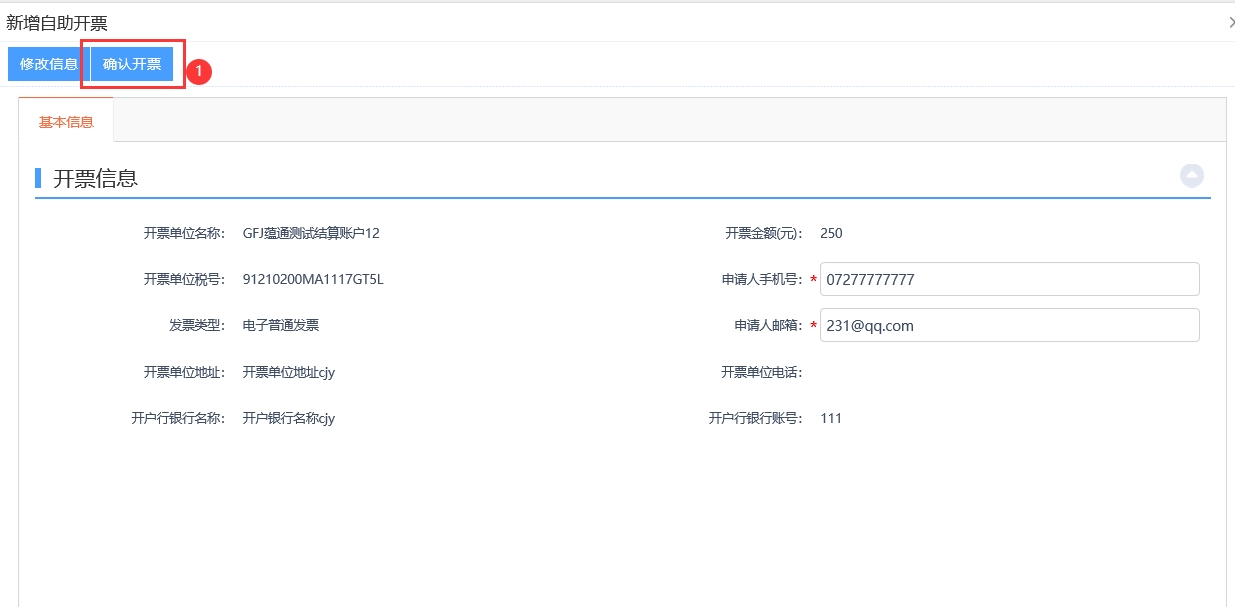Click the 开票信息 section heading
The height and width of the screenshot is (607, 1235).
click(95, 179)
